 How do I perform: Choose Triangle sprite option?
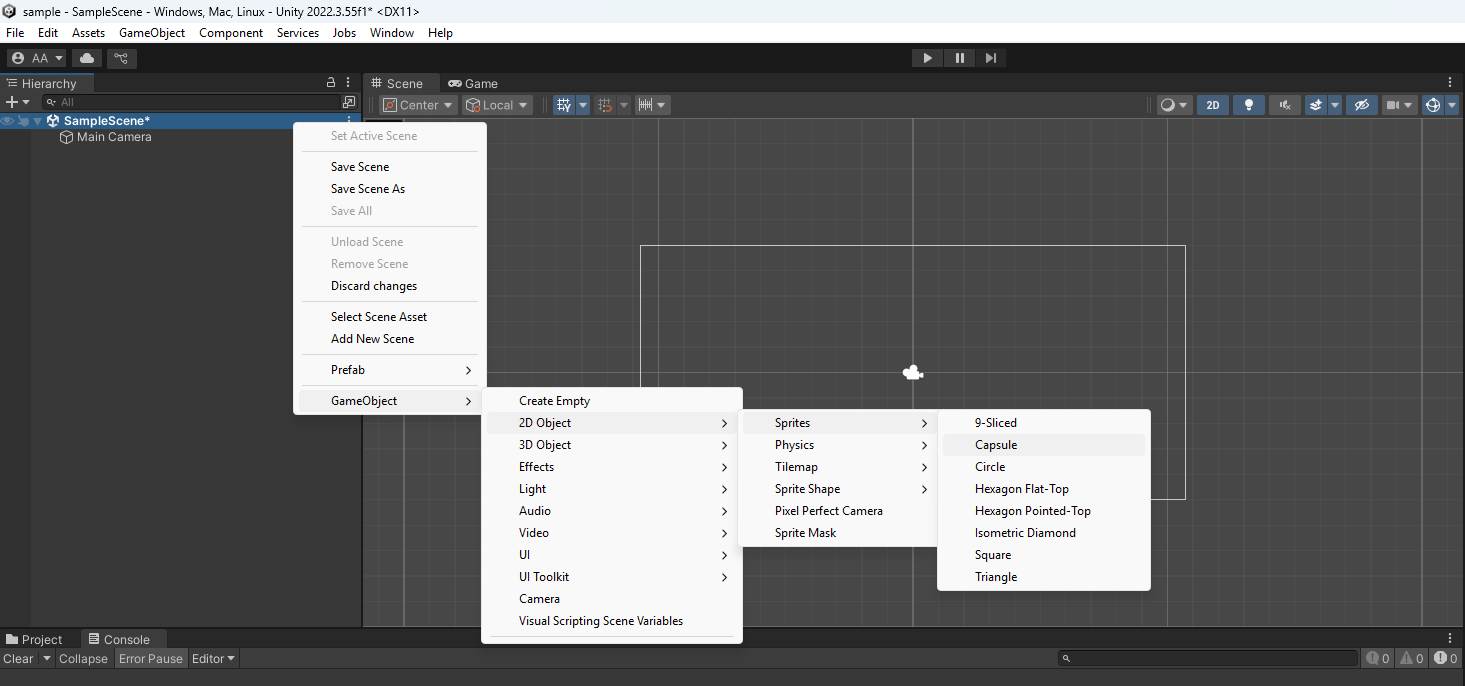1044,577
